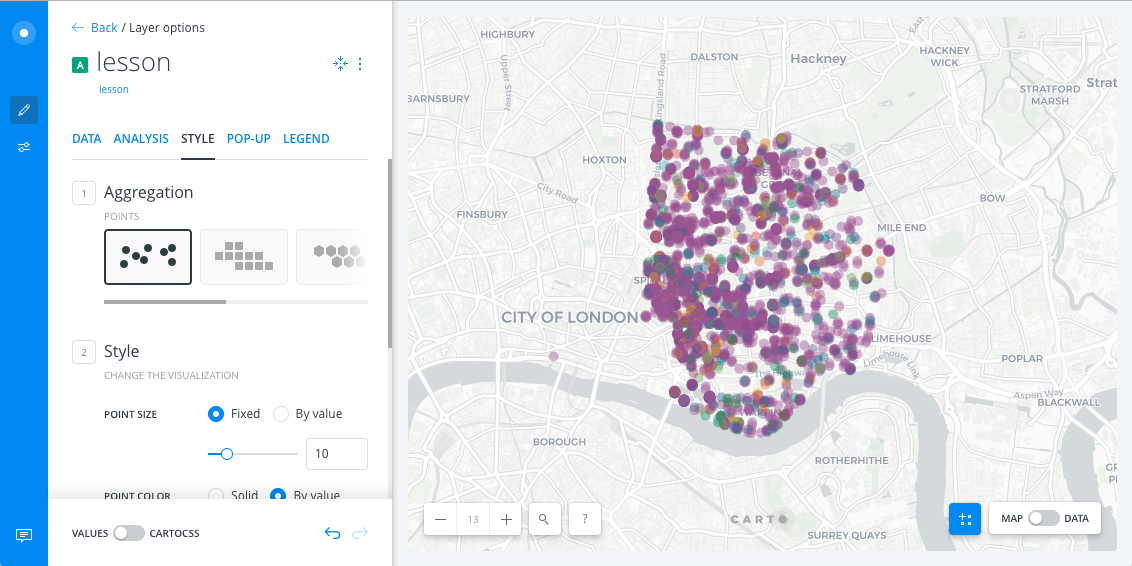Select Fixed point size radio

point(215,414)
